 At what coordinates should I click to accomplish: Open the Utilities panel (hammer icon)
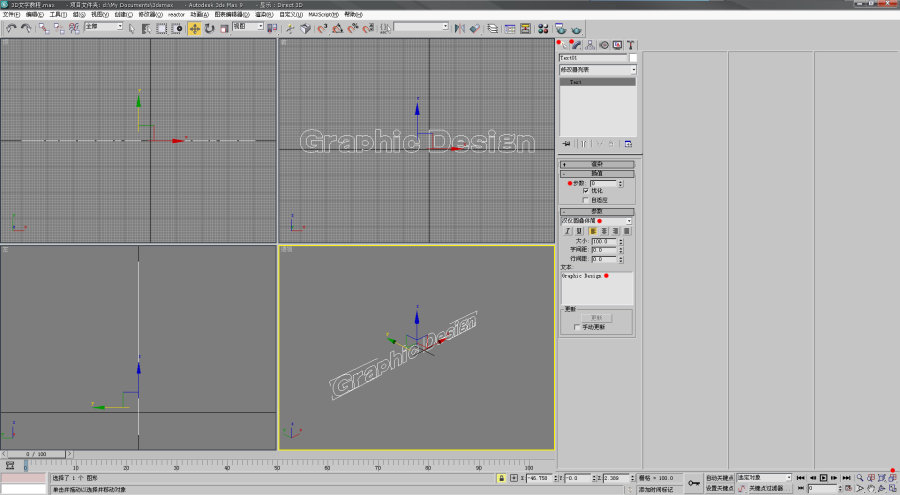click(631, 45)
